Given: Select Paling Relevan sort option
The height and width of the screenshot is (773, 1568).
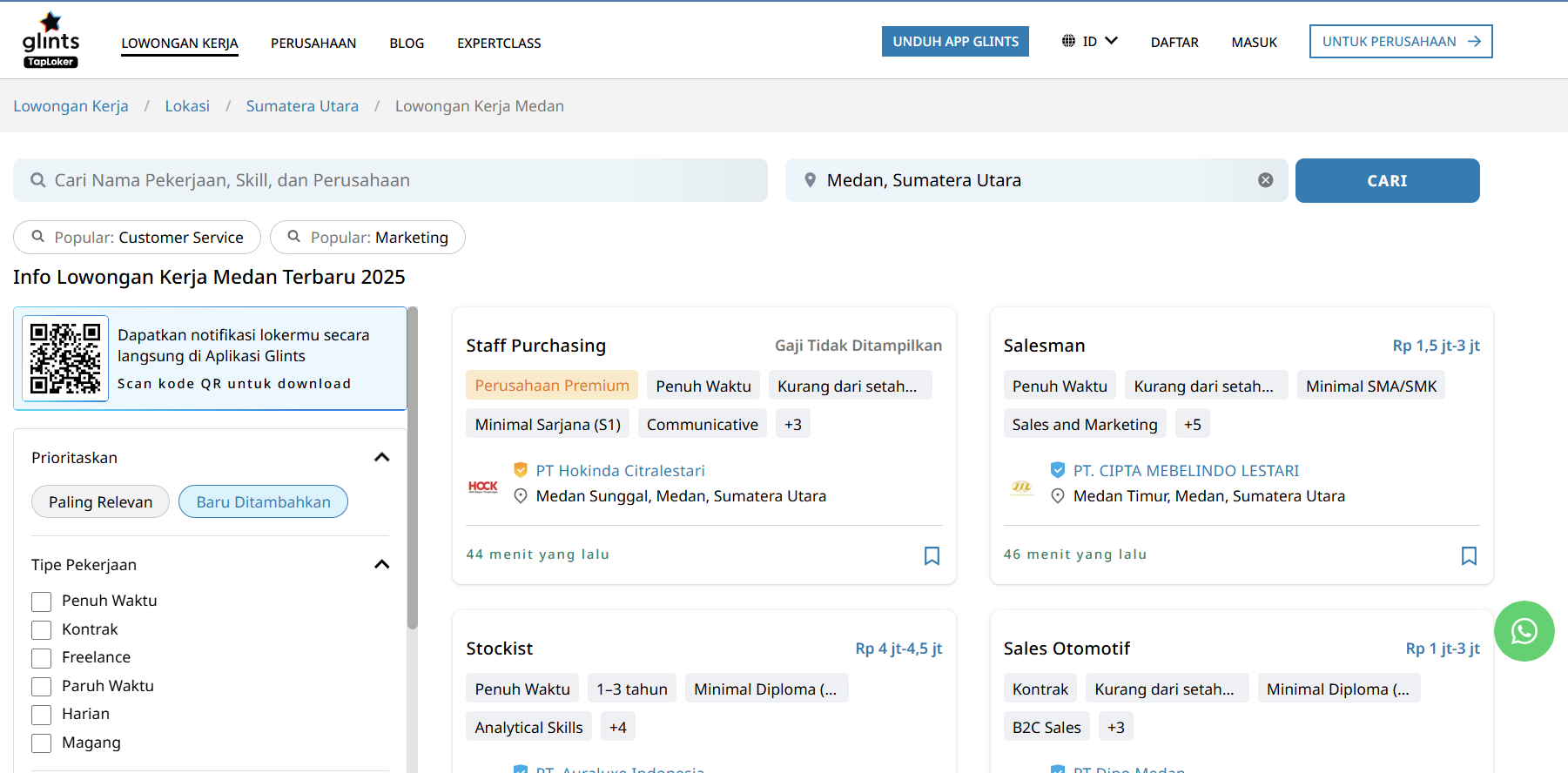Looking at the screenshot, I should (x=100, y=501).
